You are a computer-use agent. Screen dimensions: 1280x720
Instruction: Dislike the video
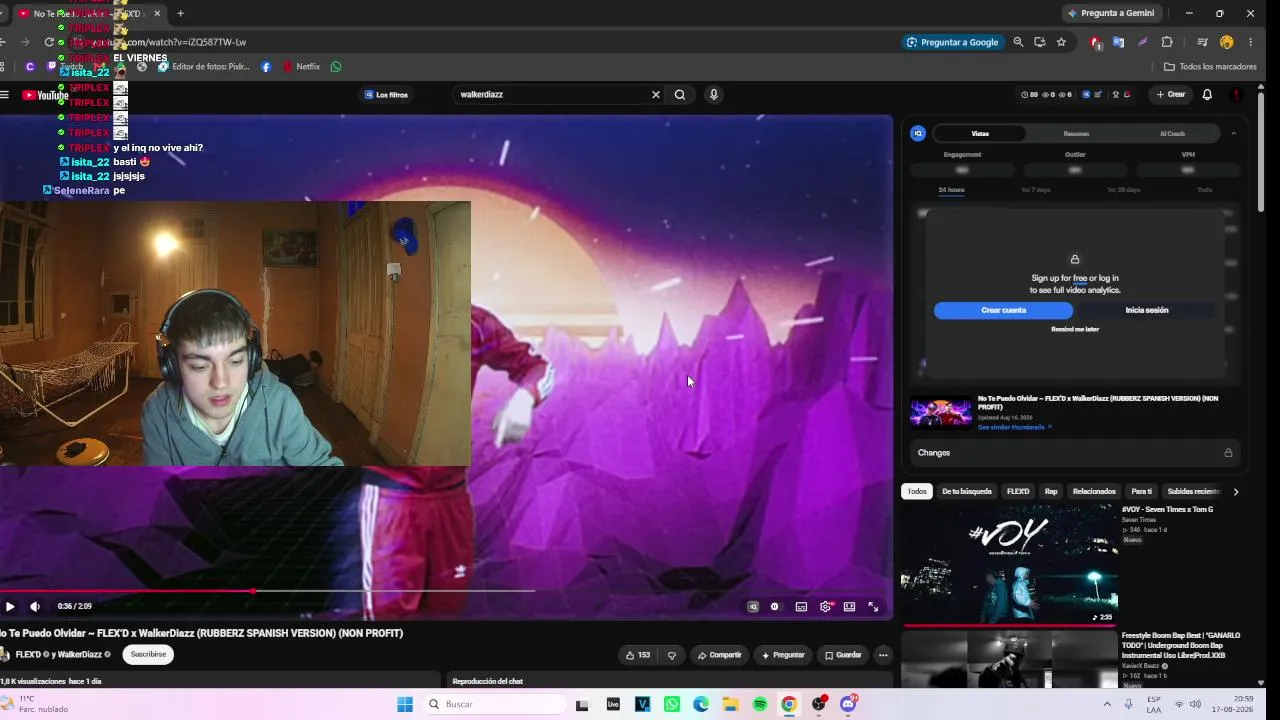coord(672,655)
